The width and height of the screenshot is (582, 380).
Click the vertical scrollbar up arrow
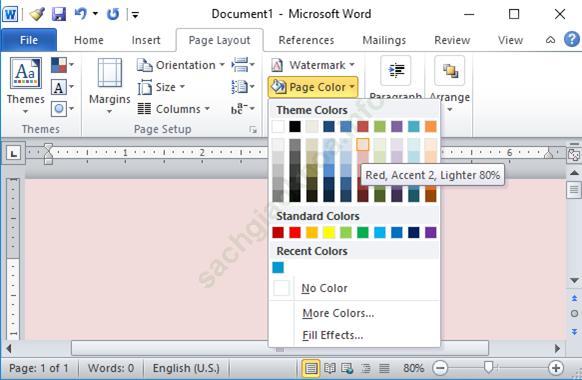point(574,173)
